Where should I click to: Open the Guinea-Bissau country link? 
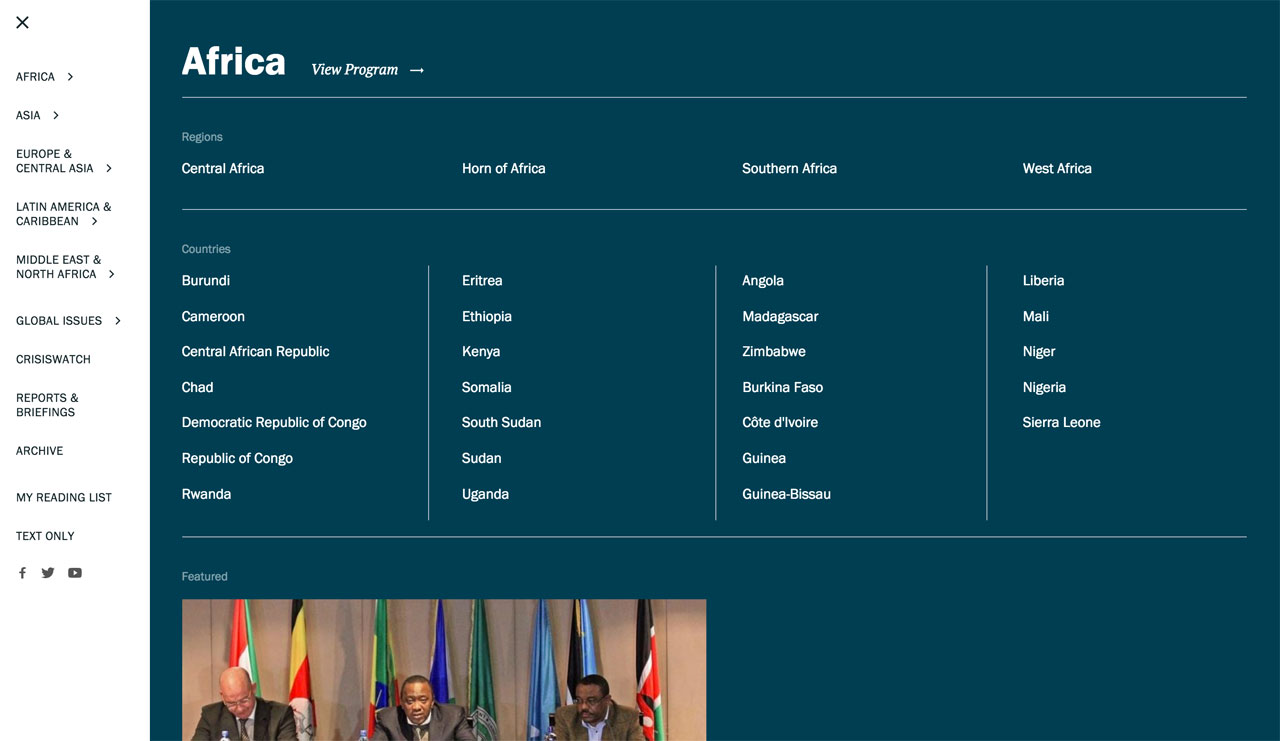[786, 494]
